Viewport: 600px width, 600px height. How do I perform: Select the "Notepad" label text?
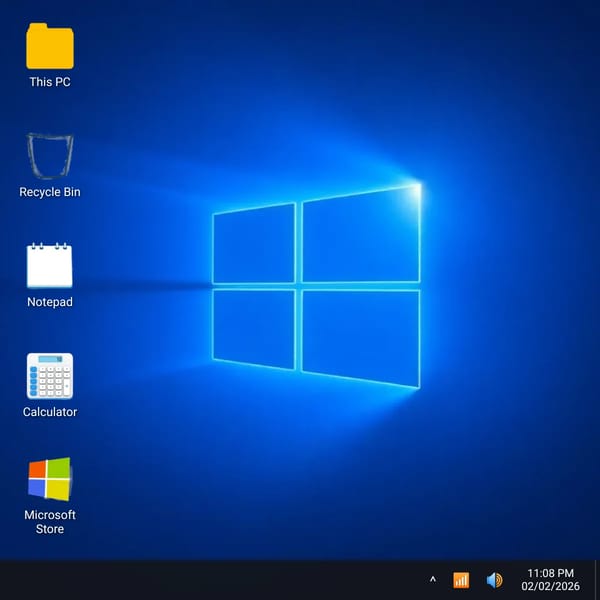pos(50,302)
